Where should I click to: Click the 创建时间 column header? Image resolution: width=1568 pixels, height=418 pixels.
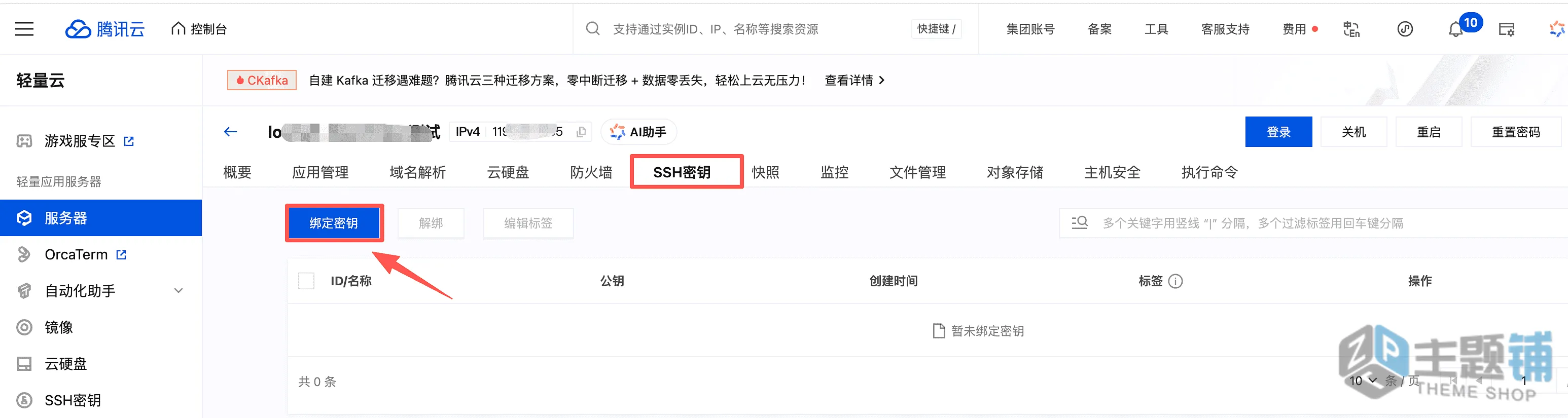[x=893, y=281]
